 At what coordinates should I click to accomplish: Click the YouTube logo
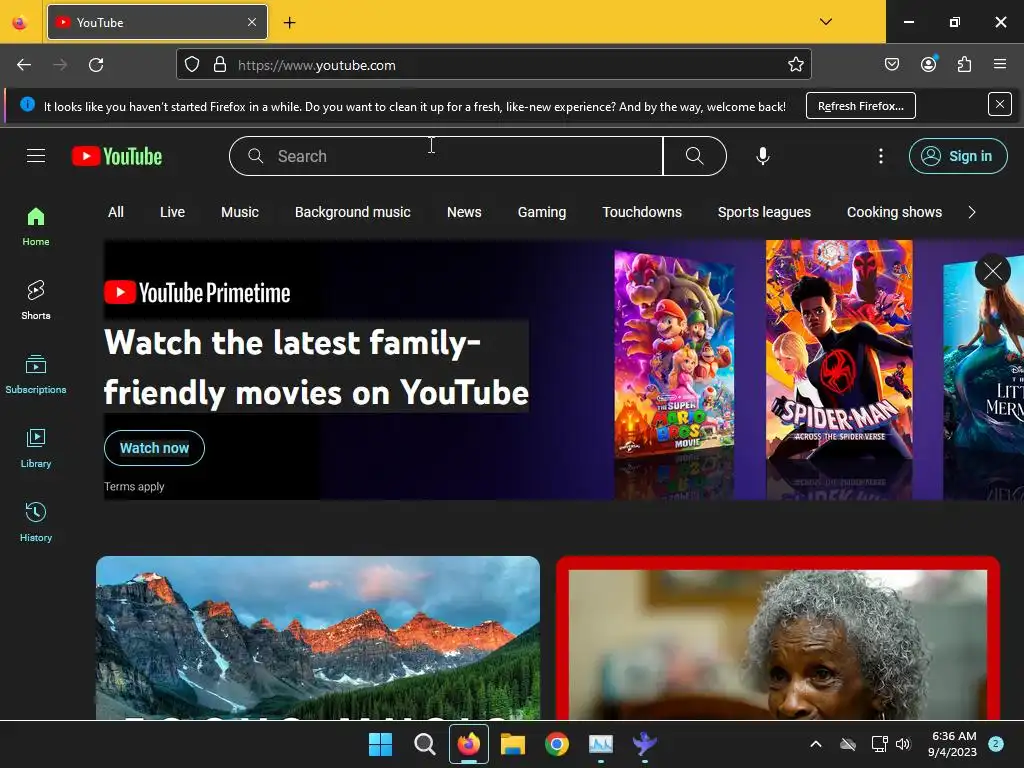click(117, 156)
